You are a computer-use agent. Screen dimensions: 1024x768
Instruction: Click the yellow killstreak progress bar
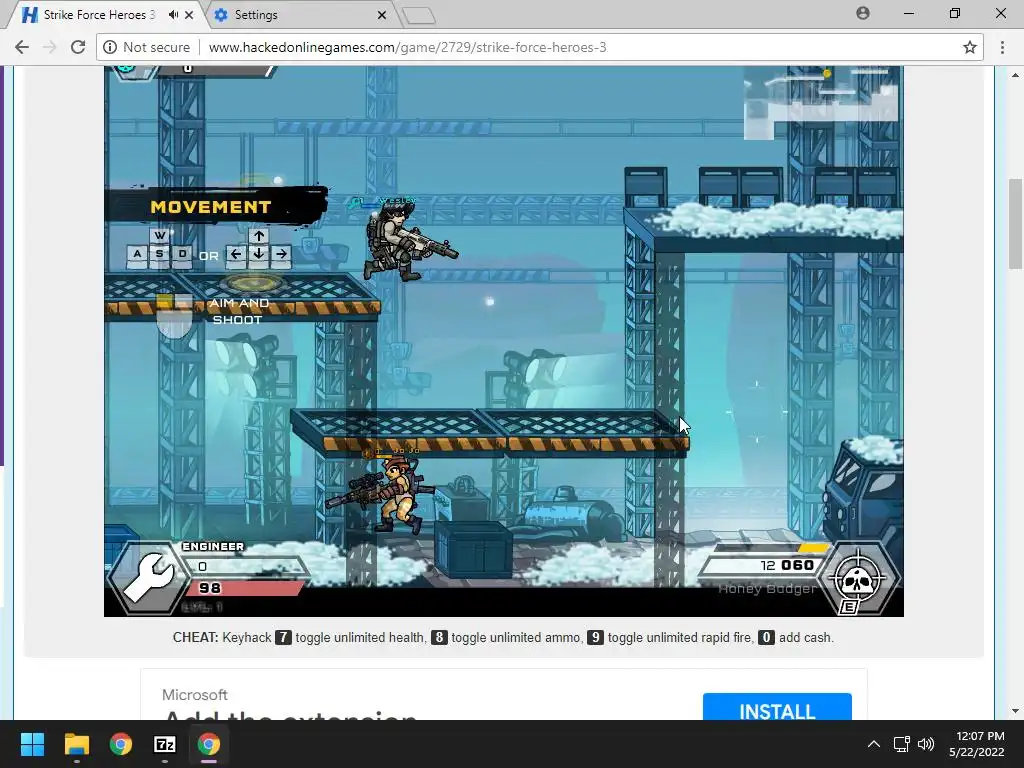813,547
